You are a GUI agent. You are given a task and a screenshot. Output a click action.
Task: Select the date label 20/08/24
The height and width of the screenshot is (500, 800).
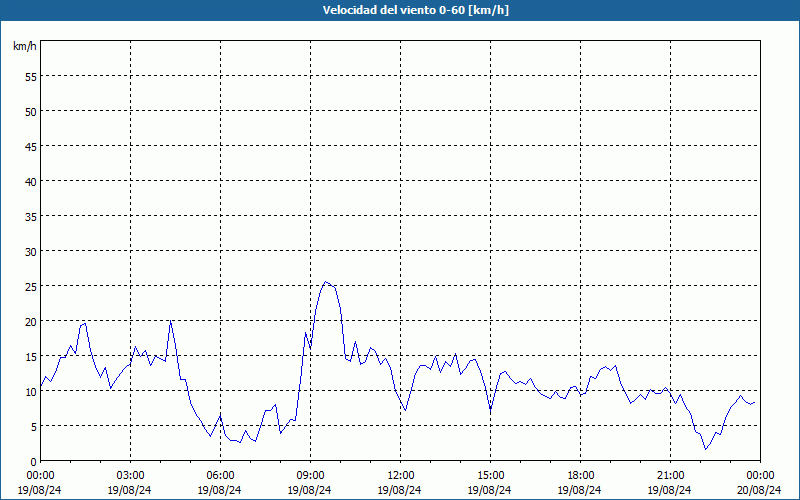[759, 490]
